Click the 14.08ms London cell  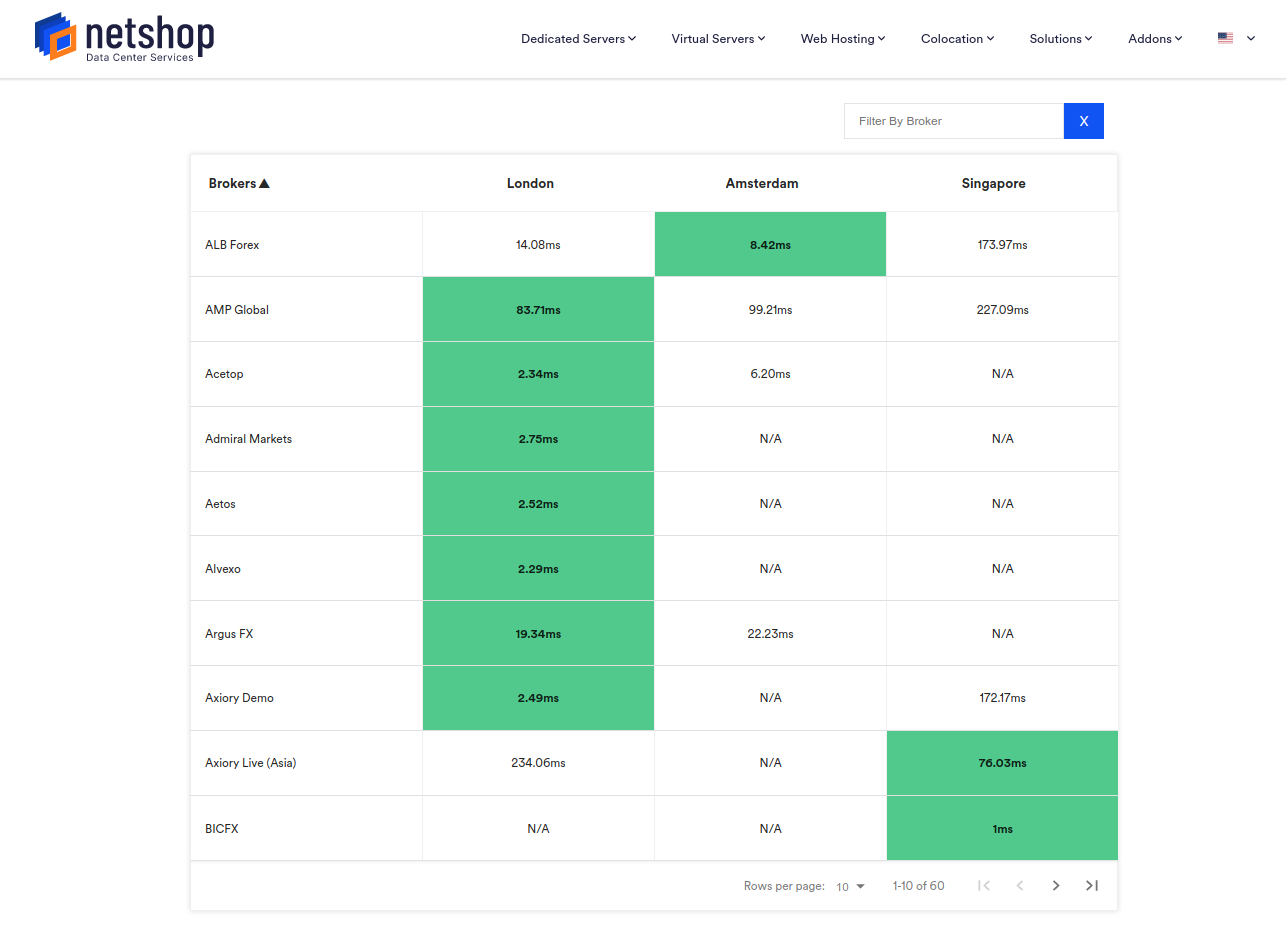(x=538, y=244)
